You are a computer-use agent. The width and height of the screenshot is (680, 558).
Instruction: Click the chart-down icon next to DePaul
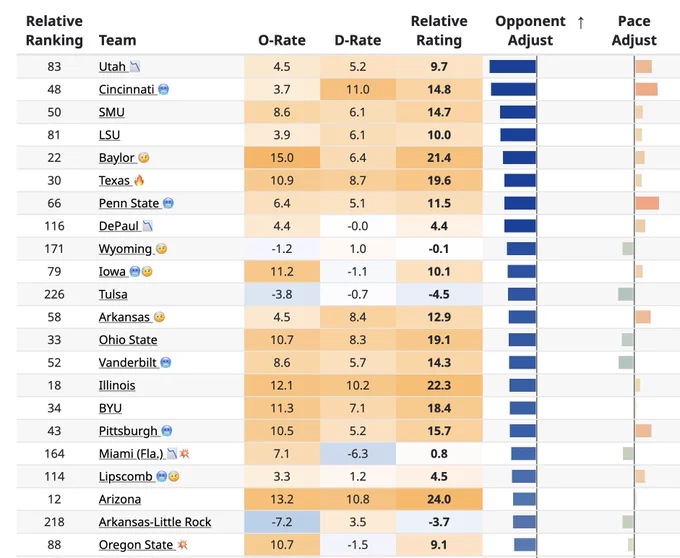148,226
